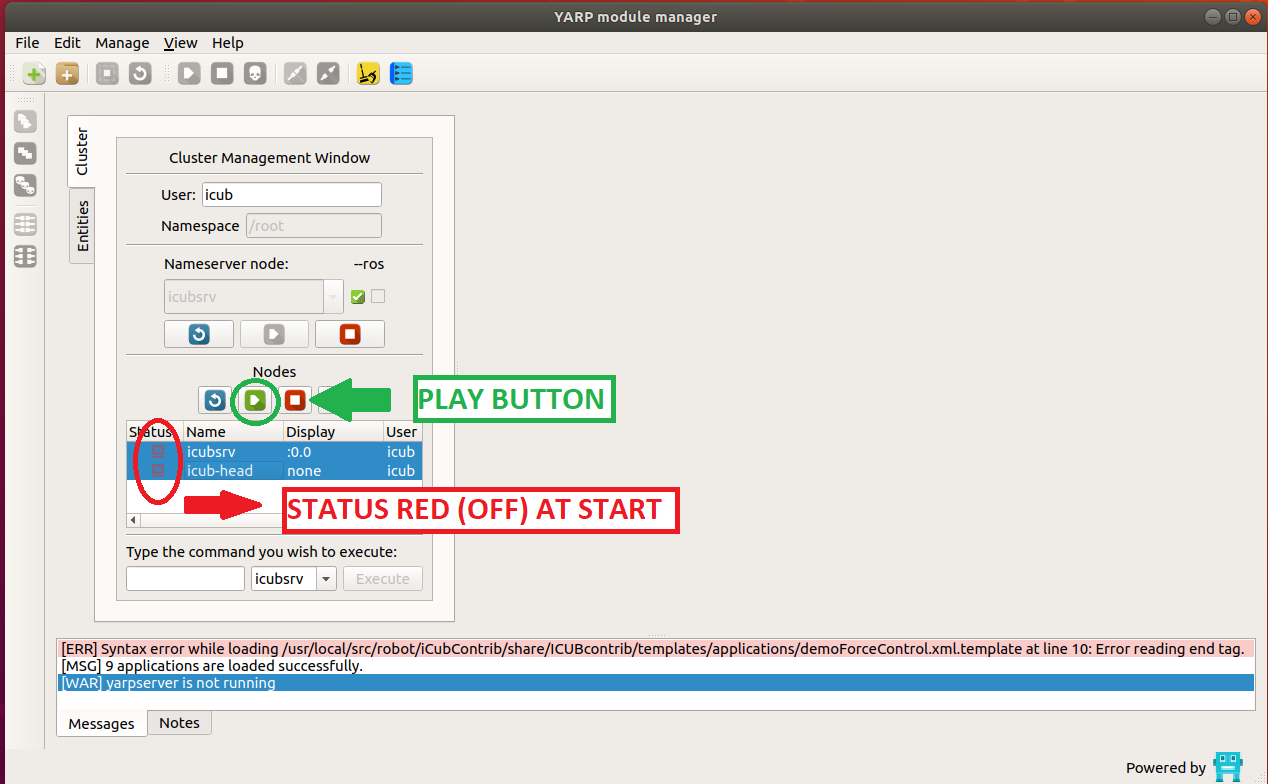Click red stop button for Nameserver node
The image size is (1268, 784).
point(349,334)
